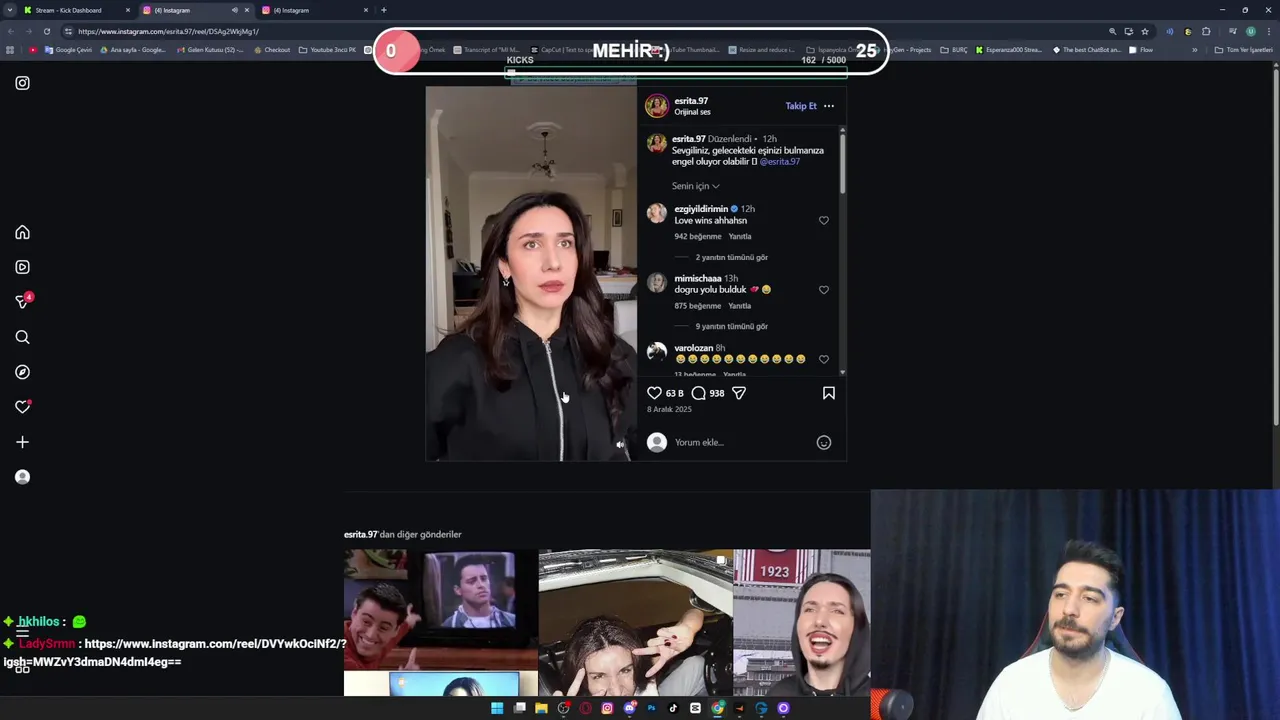Screen dimensions: 1280x720
Task: Open a new browser tab
Action: tap(384, 10)
